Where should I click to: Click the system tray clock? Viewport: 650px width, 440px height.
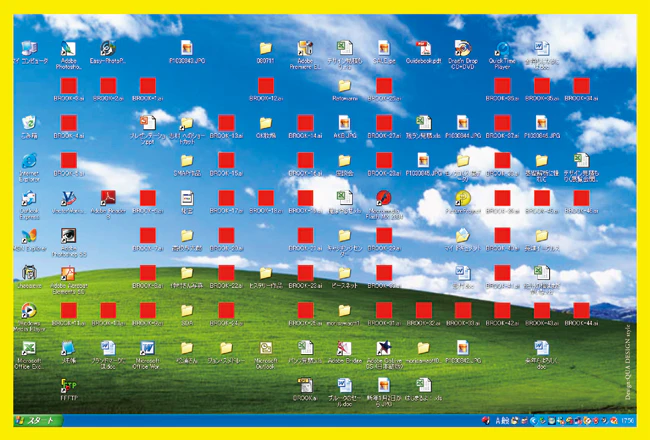point(628,421)
